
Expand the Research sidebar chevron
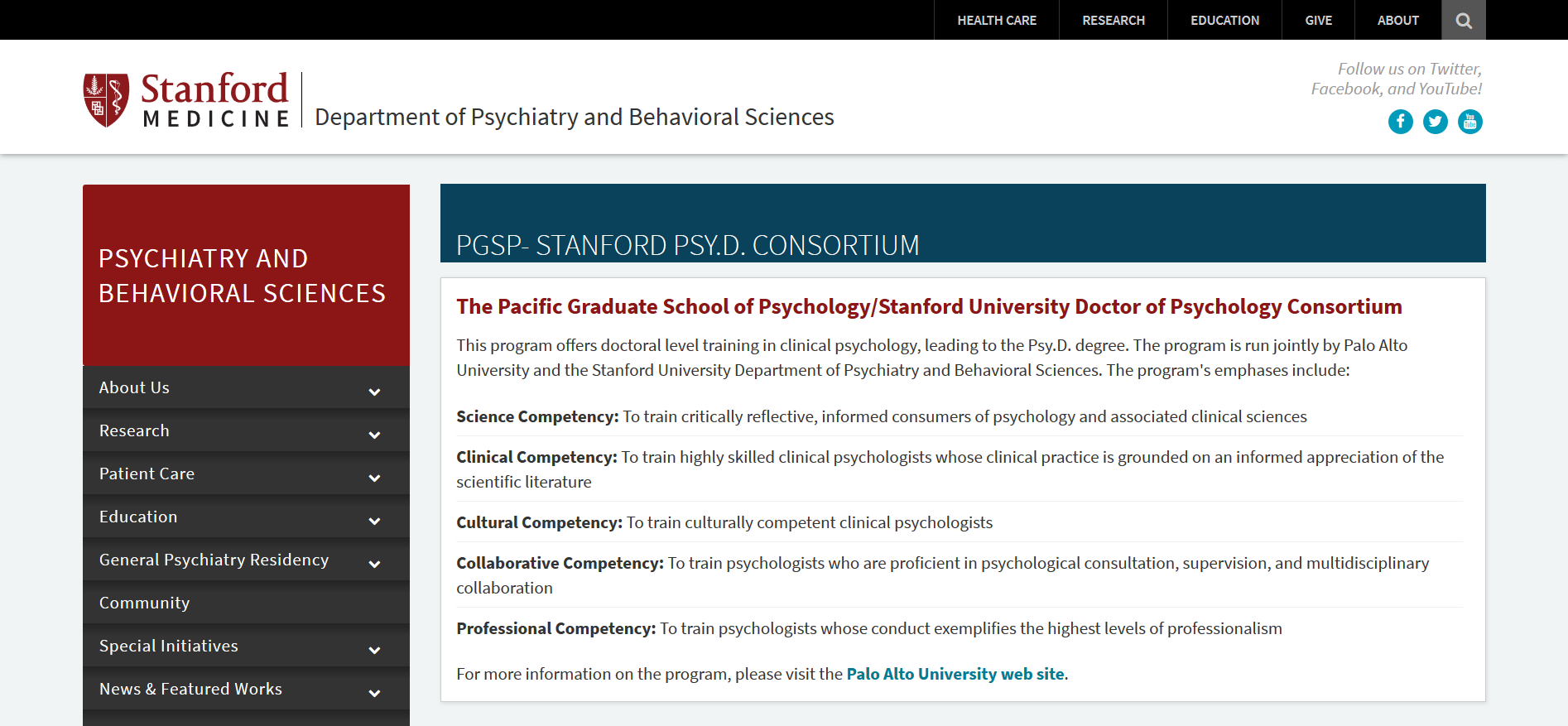[x=374, y=435]
